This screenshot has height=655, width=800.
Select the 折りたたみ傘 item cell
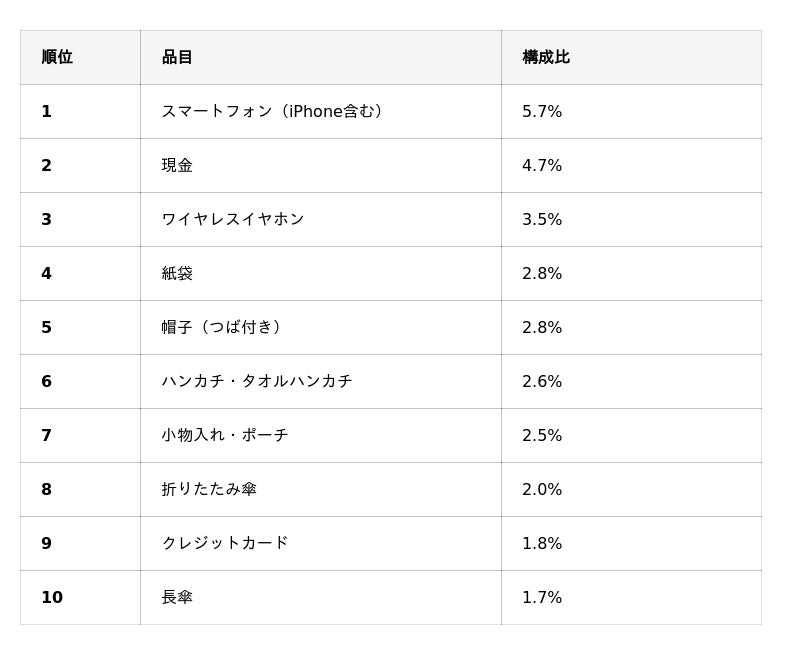coord(321,489)
